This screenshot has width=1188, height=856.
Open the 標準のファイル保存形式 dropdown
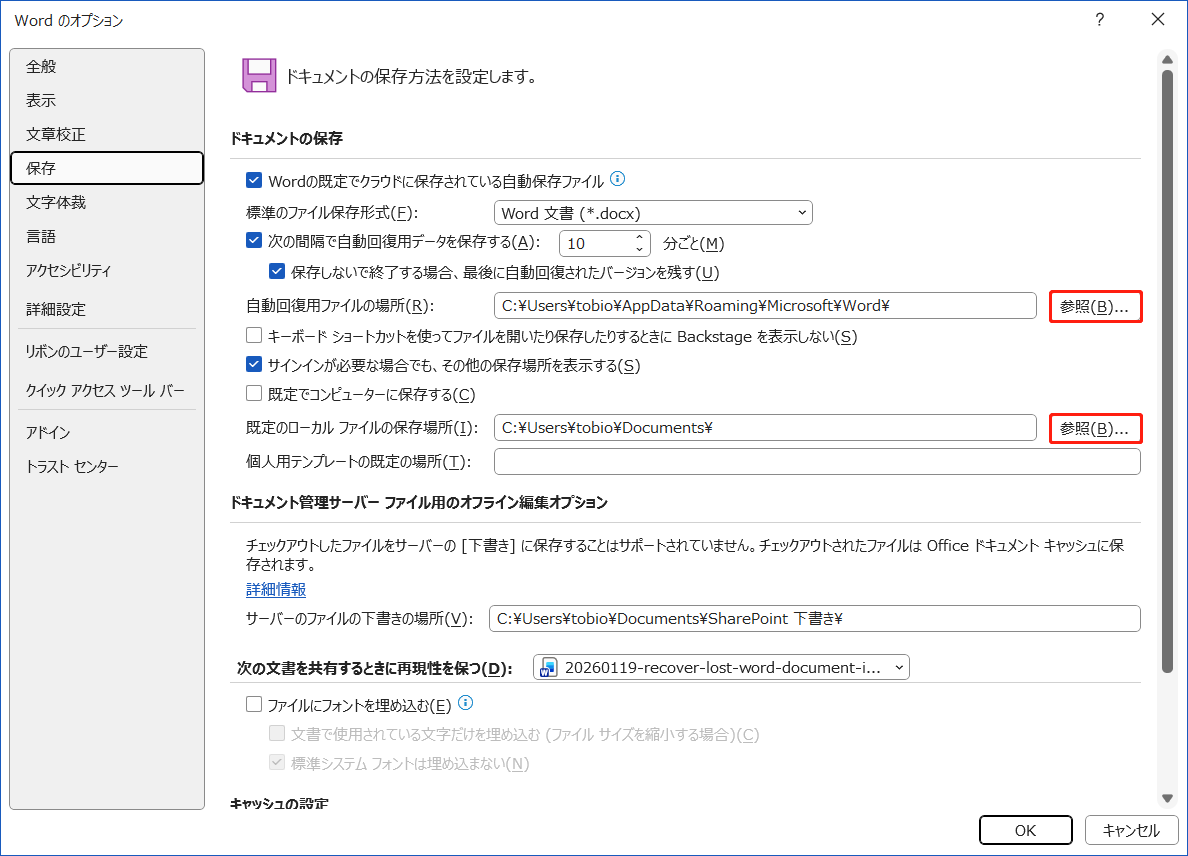tap(801, 212)
